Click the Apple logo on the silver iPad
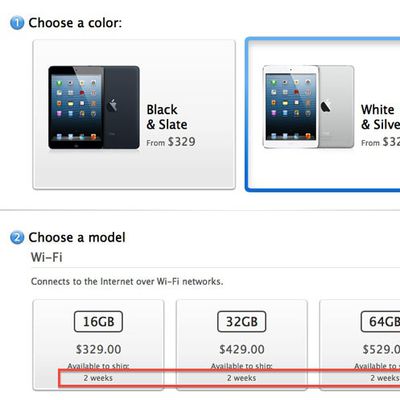 click(326, 107)
